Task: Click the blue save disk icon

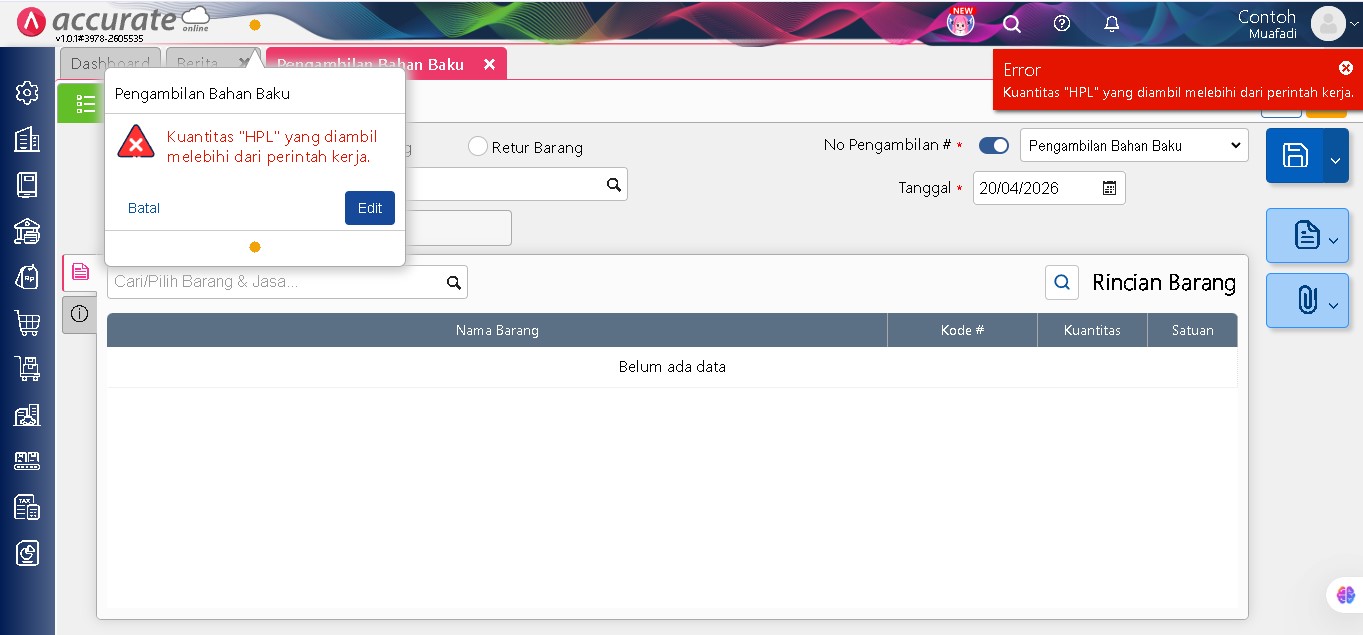Action: coord(1294,155)
